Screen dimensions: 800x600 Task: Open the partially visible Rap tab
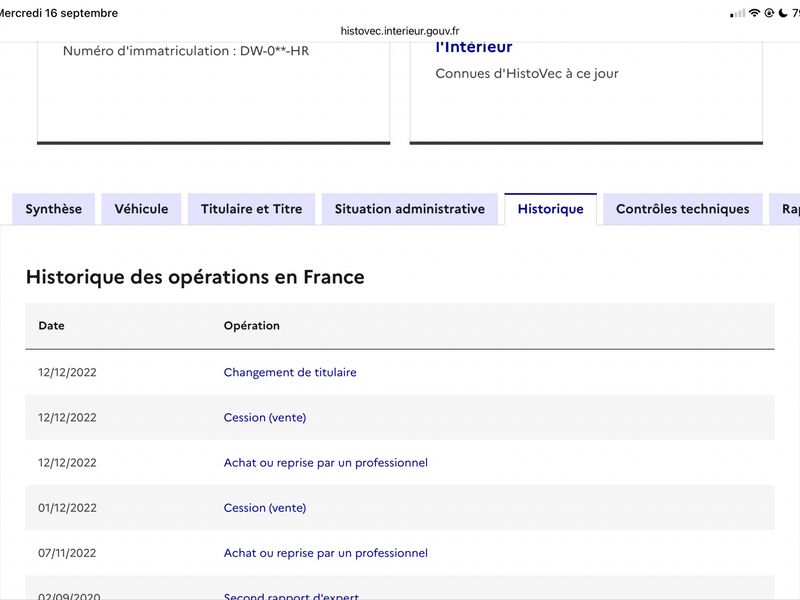click(x=786, y=209)
